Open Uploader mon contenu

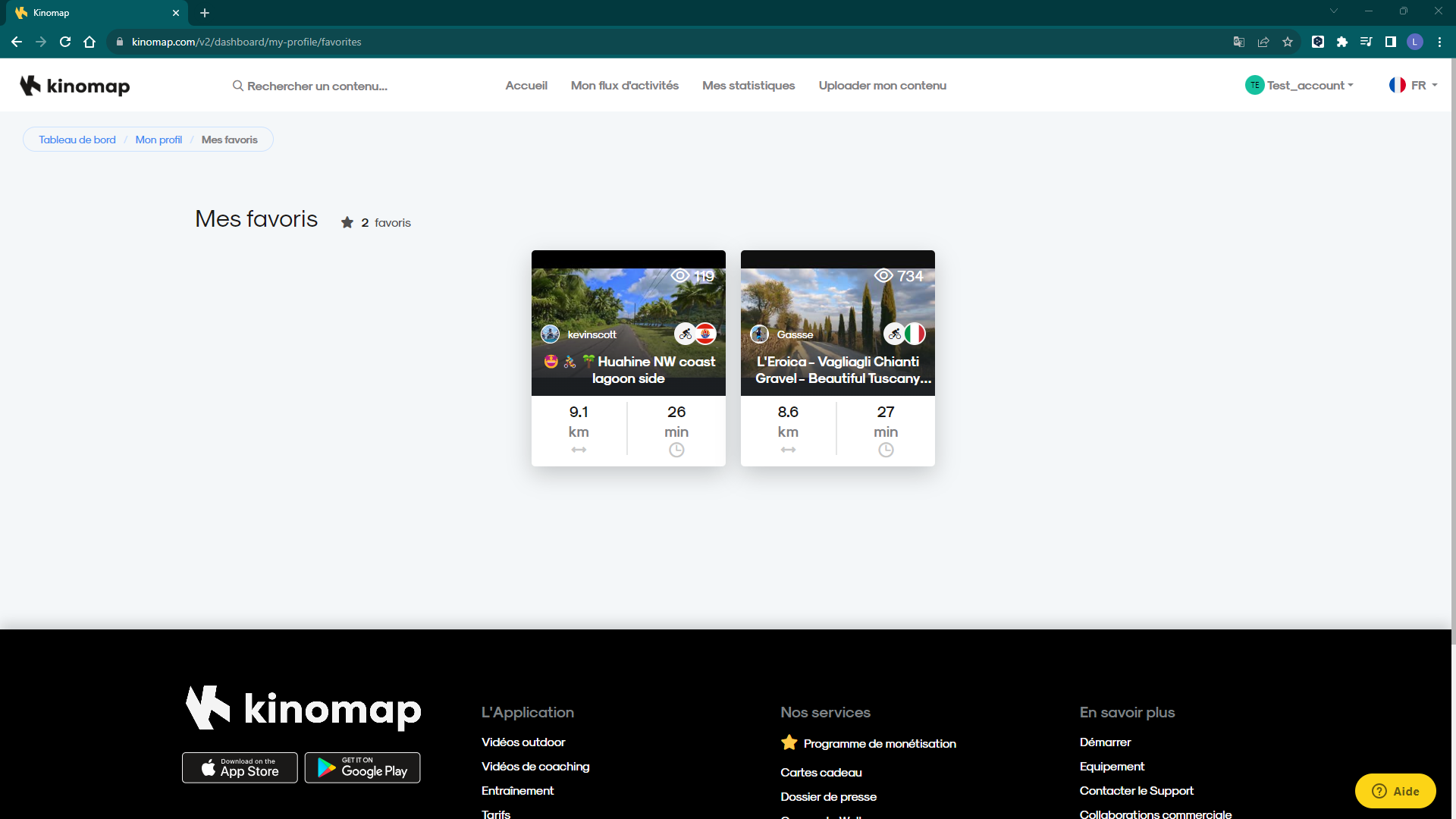[x=883, y=86]
